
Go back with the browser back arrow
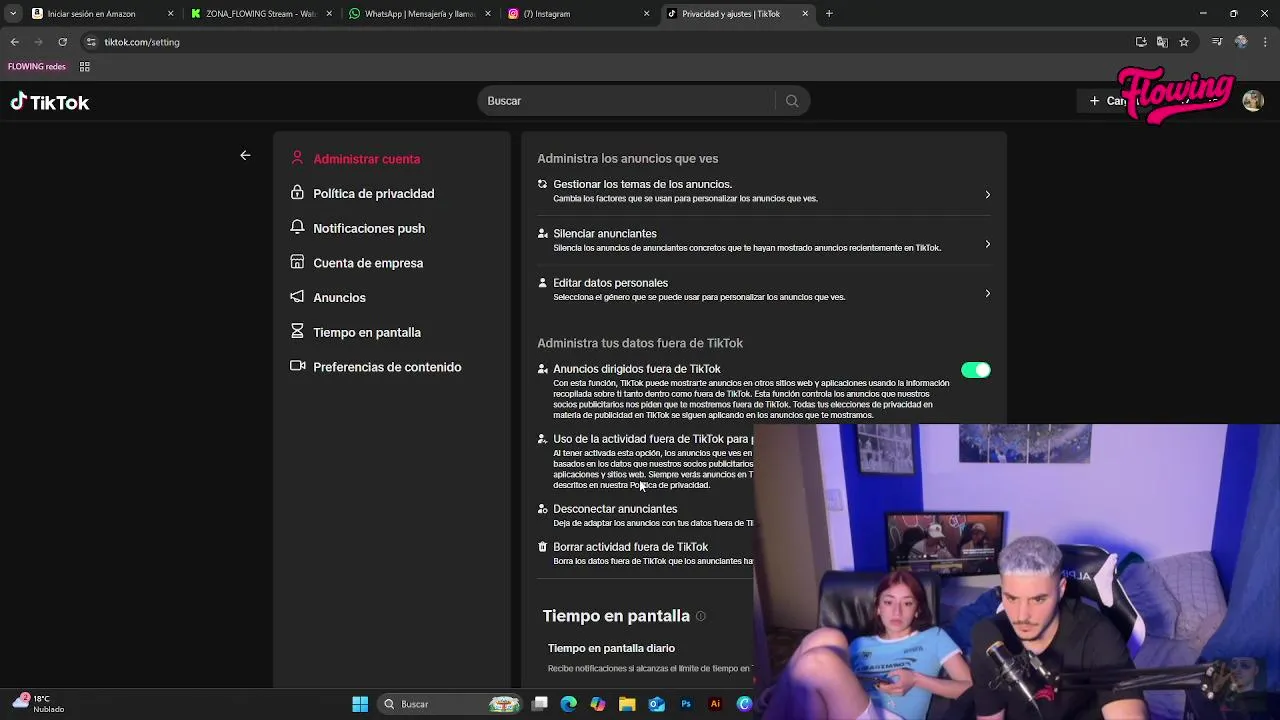coord(14,42)
